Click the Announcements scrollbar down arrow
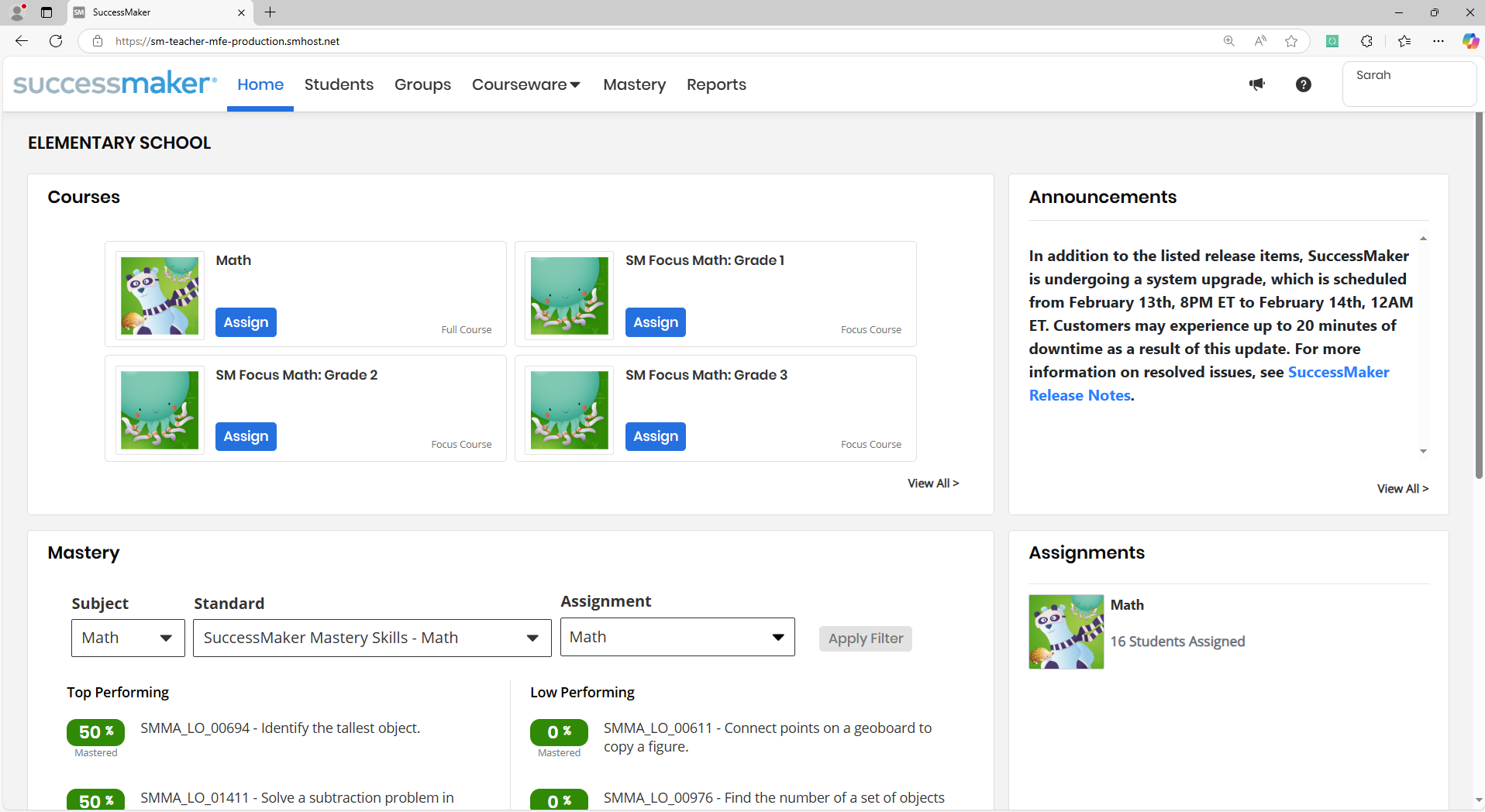The height and width of the screenshot is (812, 1485). pos(1422,451)
